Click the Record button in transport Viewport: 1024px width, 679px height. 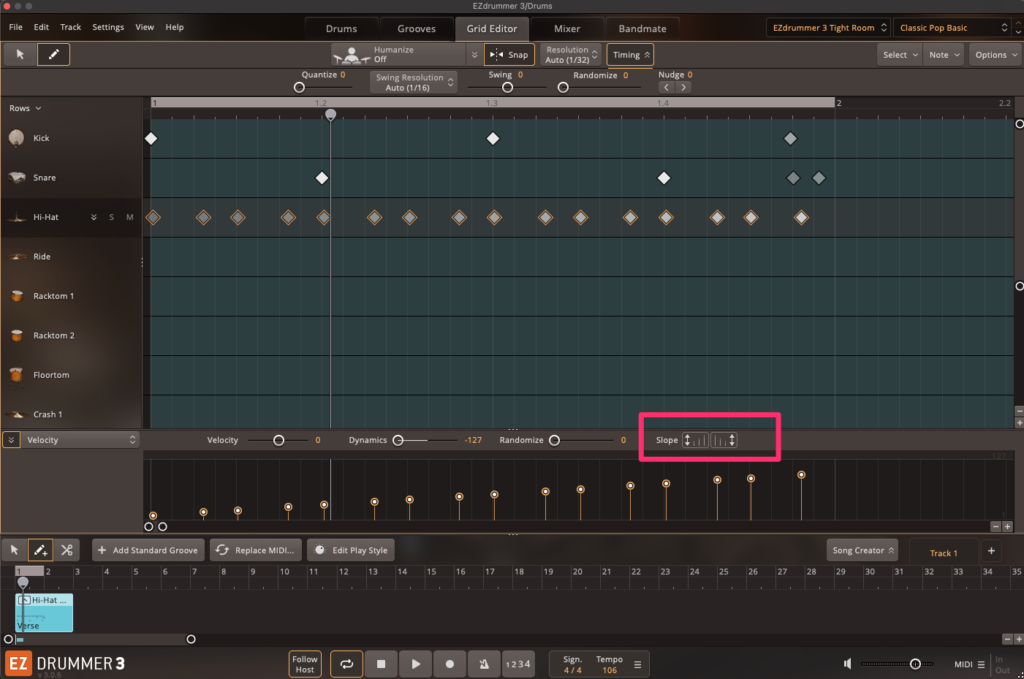pos(449,663)
